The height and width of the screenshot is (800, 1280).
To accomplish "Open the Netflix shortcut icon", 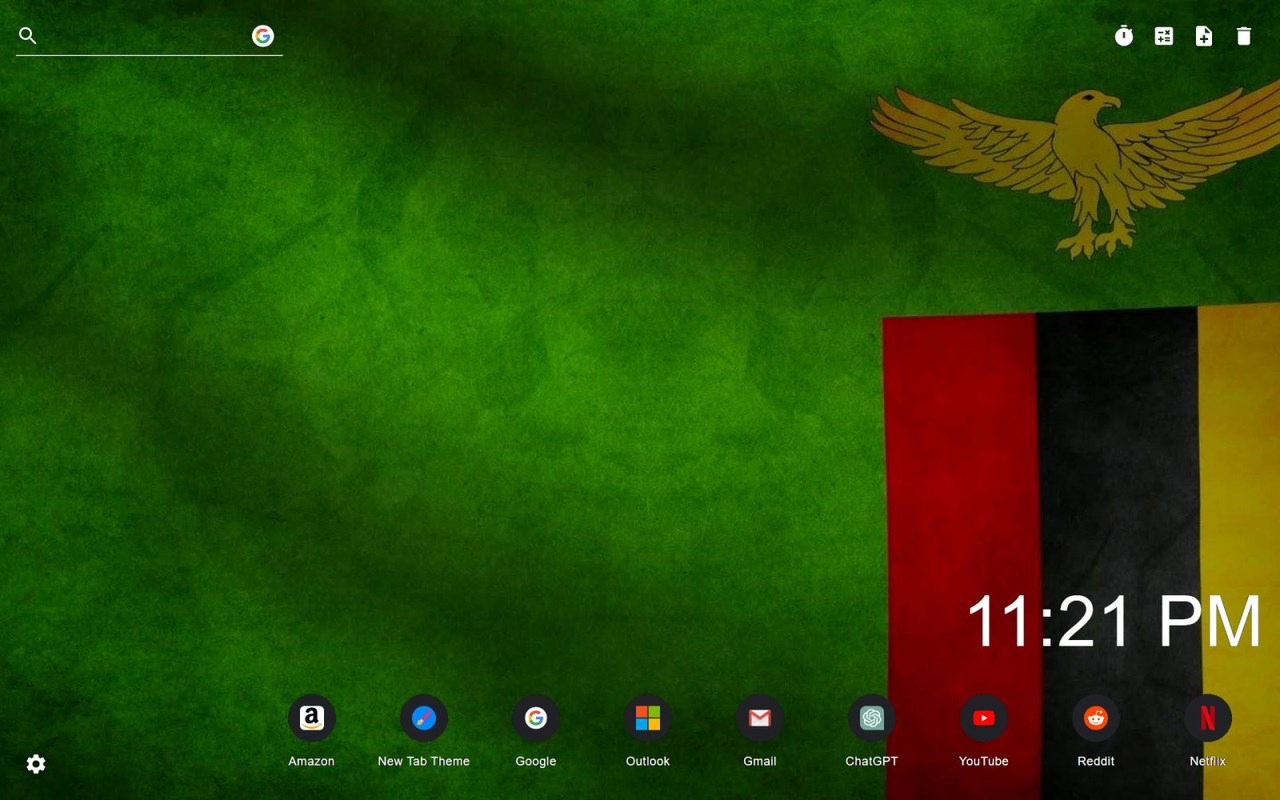I will 1208,718.
